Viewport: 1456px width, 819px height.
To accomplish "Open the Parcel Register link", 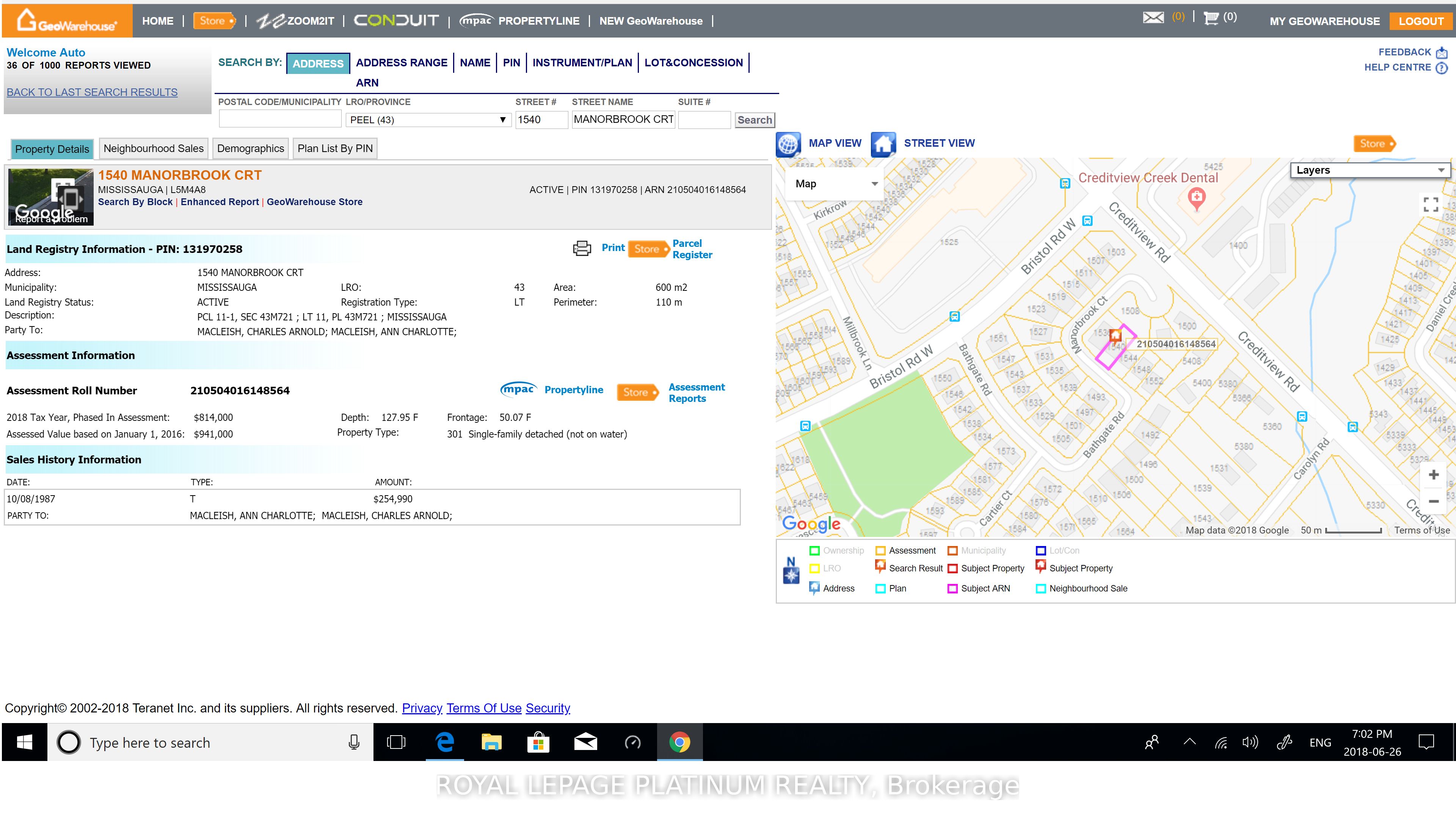I will click(692, 249).
